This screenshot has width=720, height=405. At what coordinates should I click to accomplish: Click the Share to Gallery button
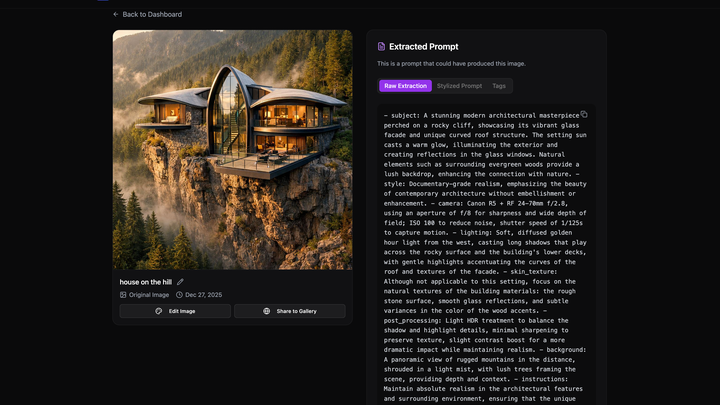(290, 311)
